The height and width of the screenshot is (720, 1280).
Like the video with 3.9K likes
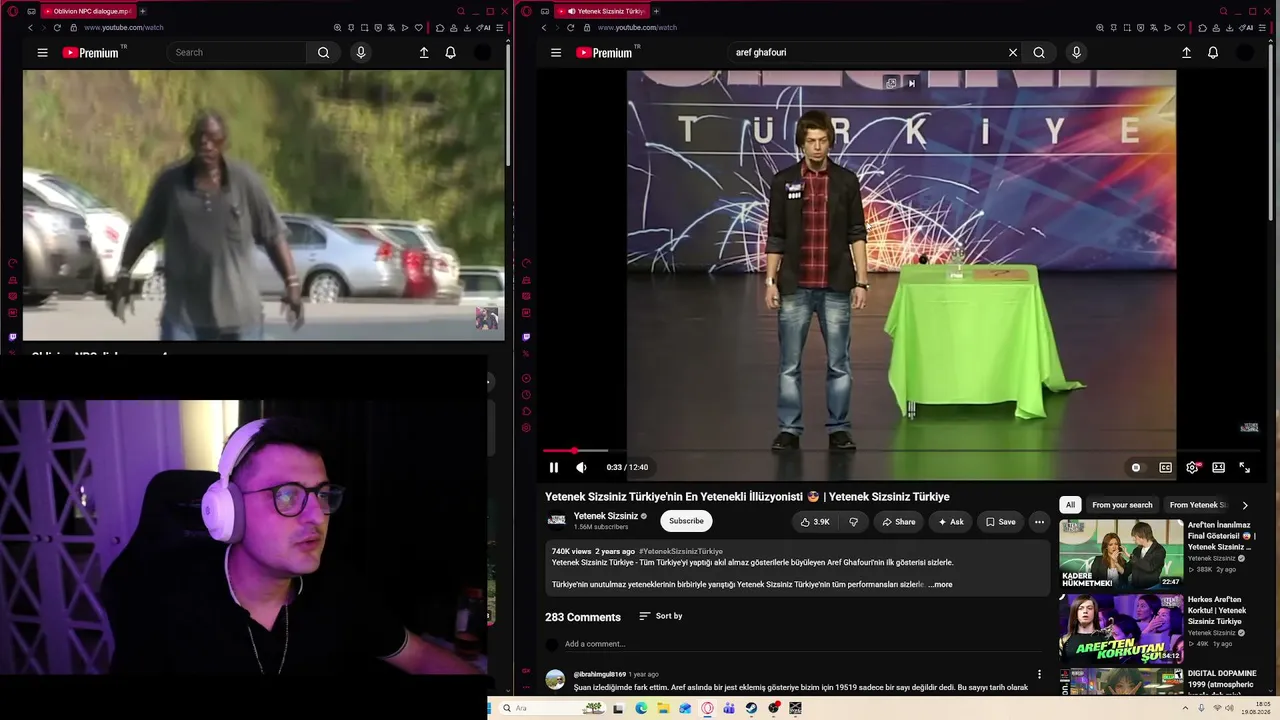[x=815, y=521]
